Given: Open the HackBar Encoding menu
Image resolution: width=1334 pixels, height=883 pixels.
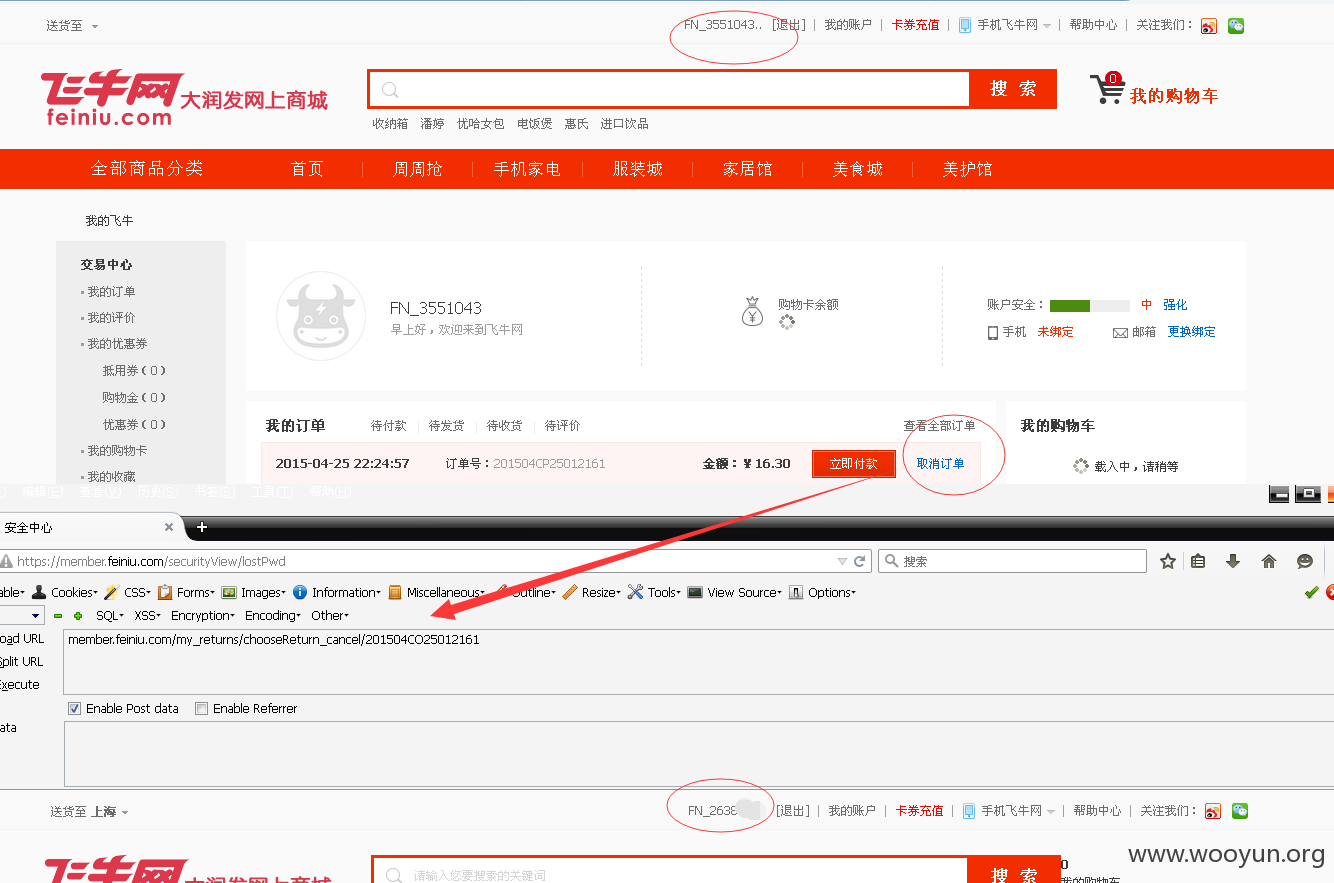Looking at the screenshot, I should [x=272, y=616].
